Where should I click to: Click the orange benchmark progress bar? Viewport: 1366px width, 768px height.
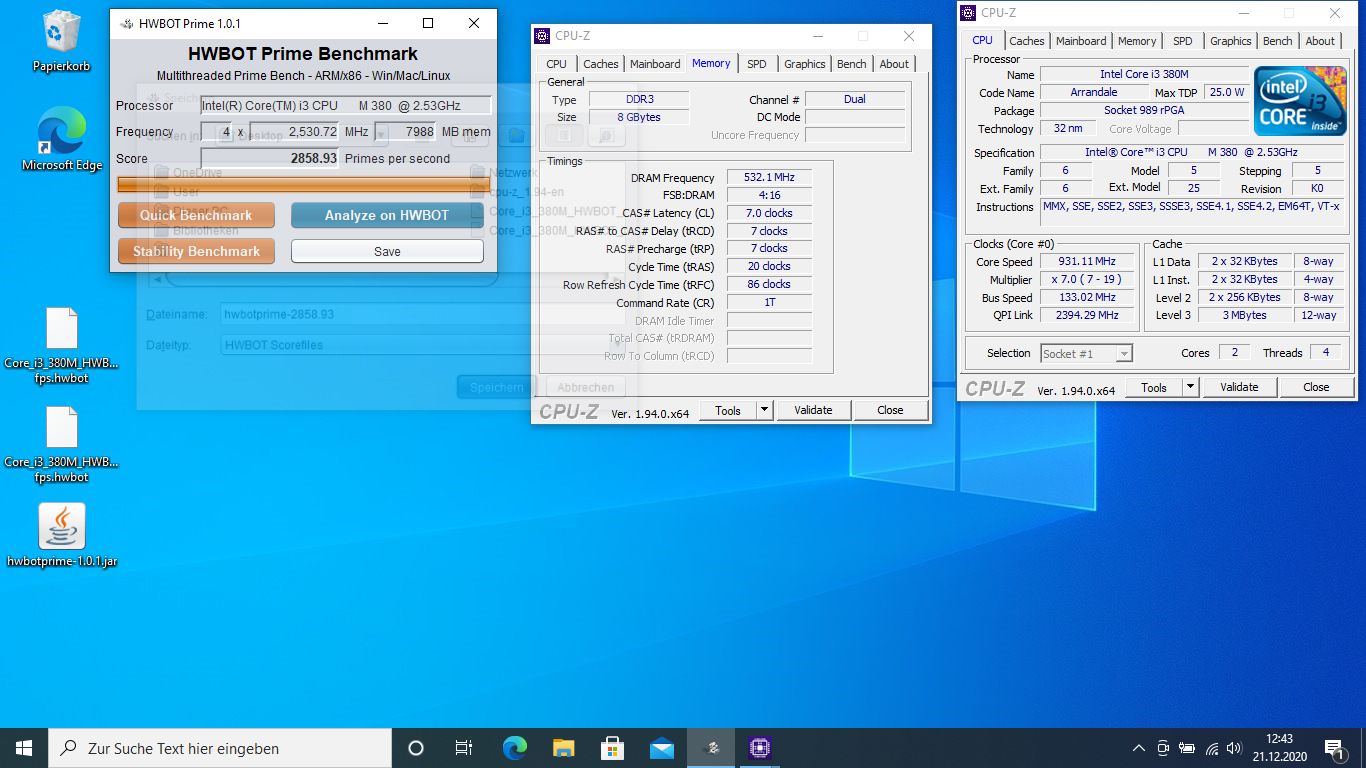point(304,184)
